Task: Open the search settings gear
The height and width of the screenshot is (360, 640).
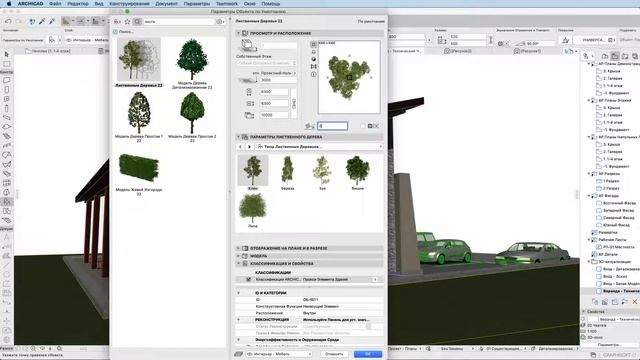Action: (x=220, y=22)
